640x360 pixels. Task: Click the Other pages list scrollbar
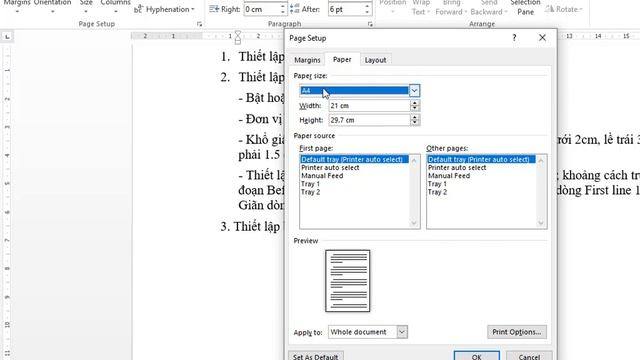pos(541,191)
